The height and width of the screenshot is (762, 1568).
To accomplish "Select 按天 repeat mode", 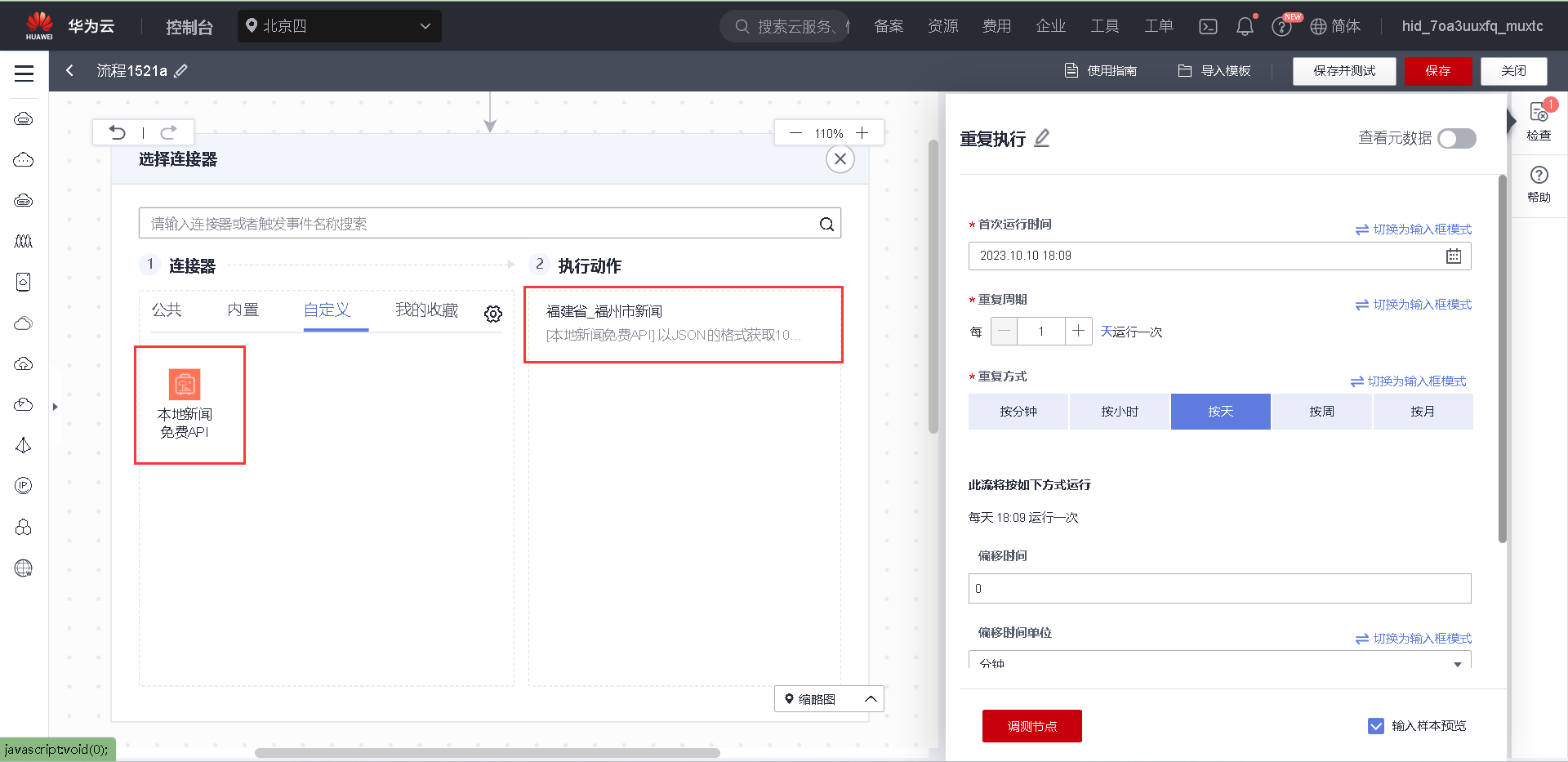I will click(x=1221, y=412).
